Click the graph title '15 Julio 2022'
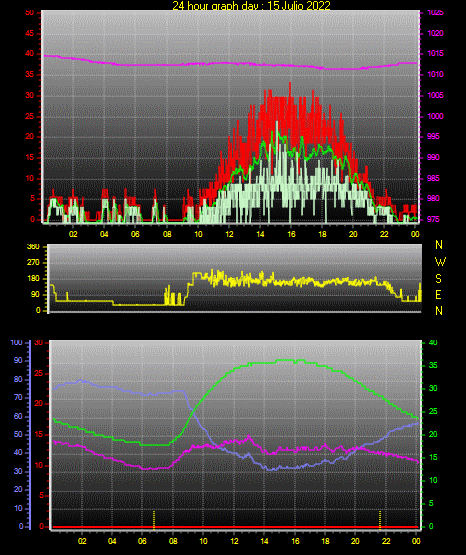Image resolution: width=466 pixels, height=555 pixels. [299, 5]
